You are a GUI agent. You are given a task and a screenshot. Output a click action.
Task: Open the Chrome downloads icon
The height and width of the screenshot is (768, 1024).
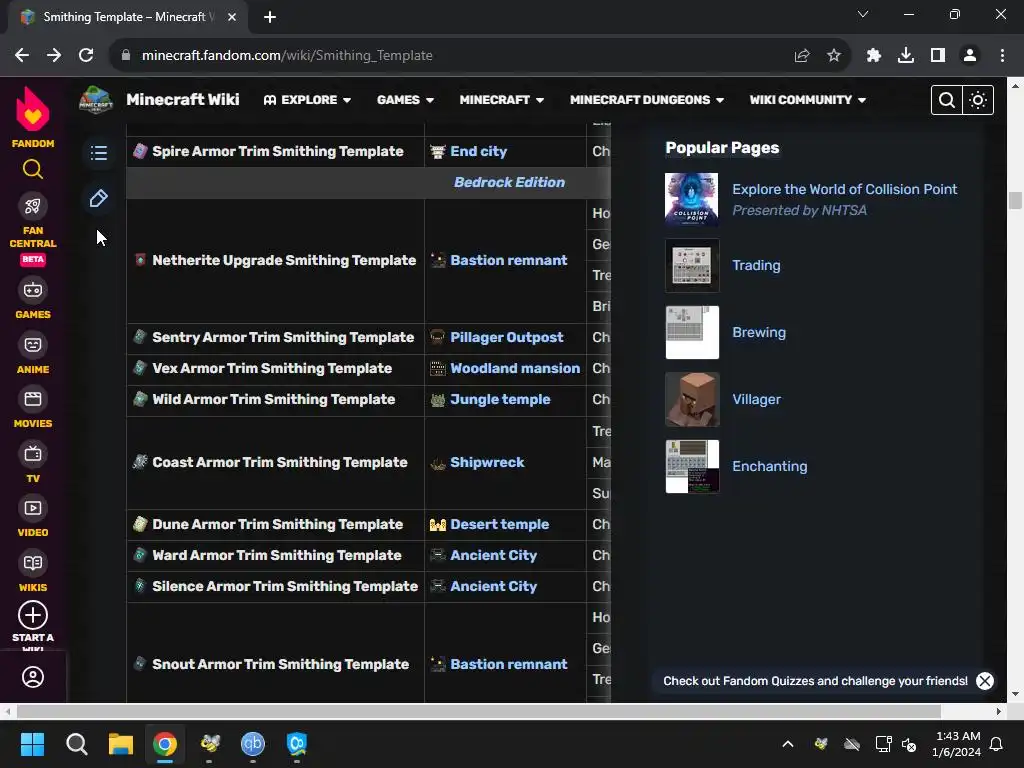(906, 56)
